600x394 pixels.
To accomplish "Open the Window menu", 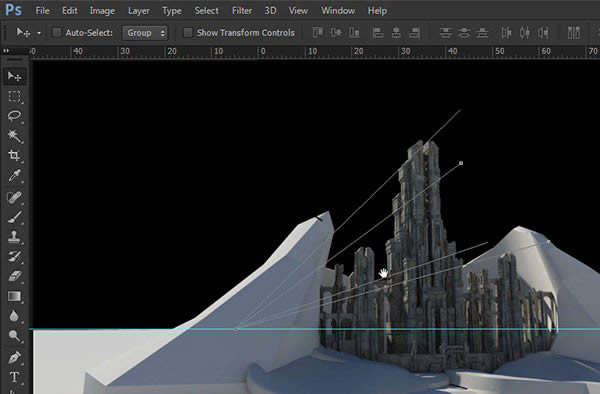I will pos(338,11).
